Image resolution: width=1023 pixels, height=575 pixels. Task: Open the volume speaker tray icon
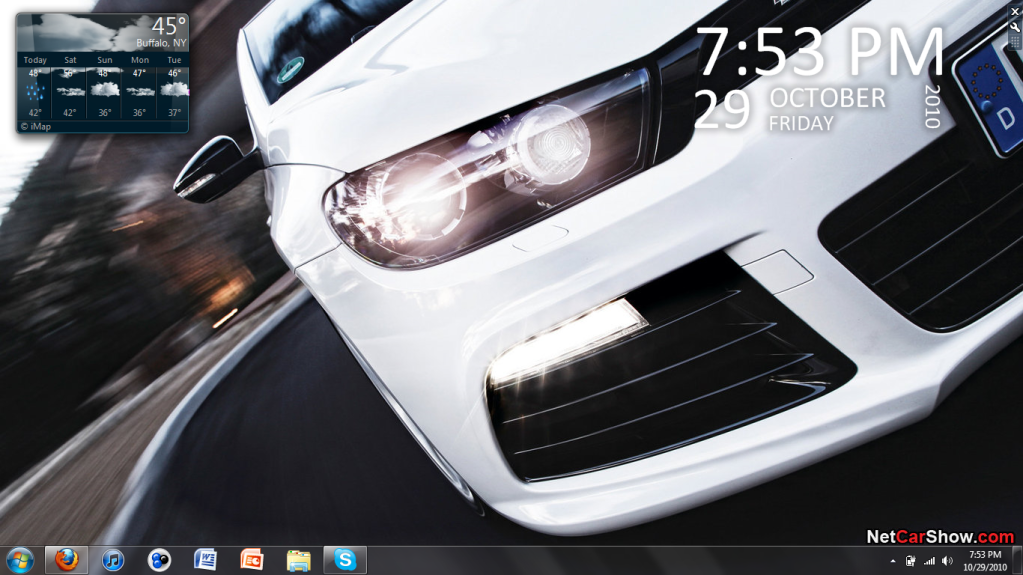pyautogui.click(x=947, y=561)
